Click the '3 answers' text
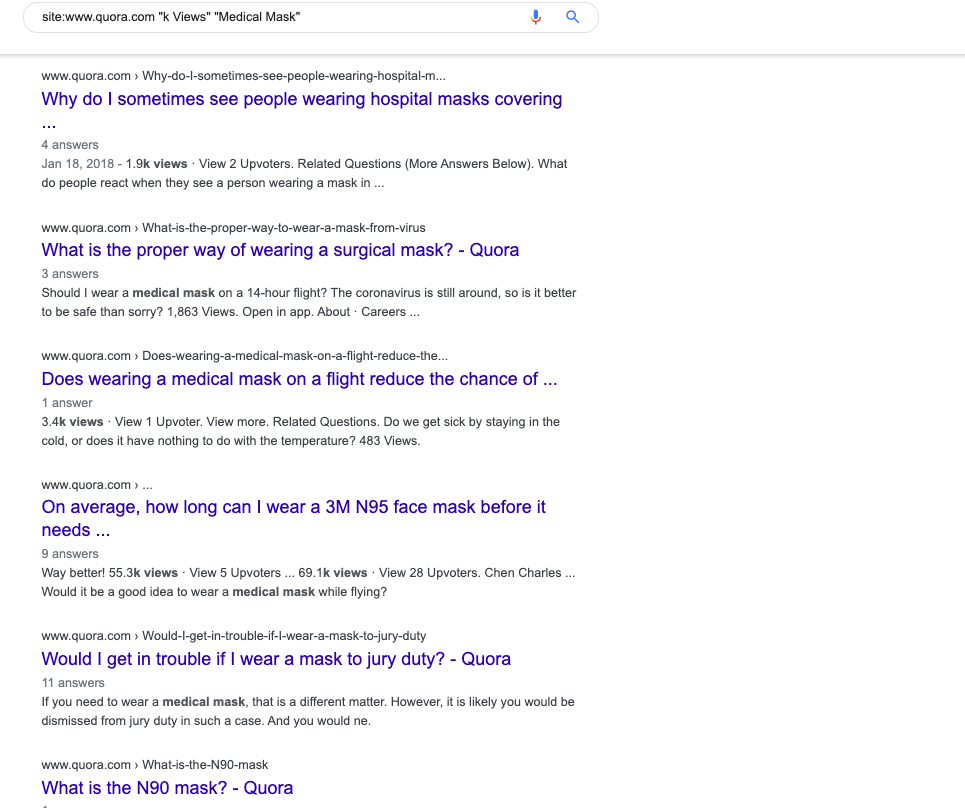 (70, 274)
